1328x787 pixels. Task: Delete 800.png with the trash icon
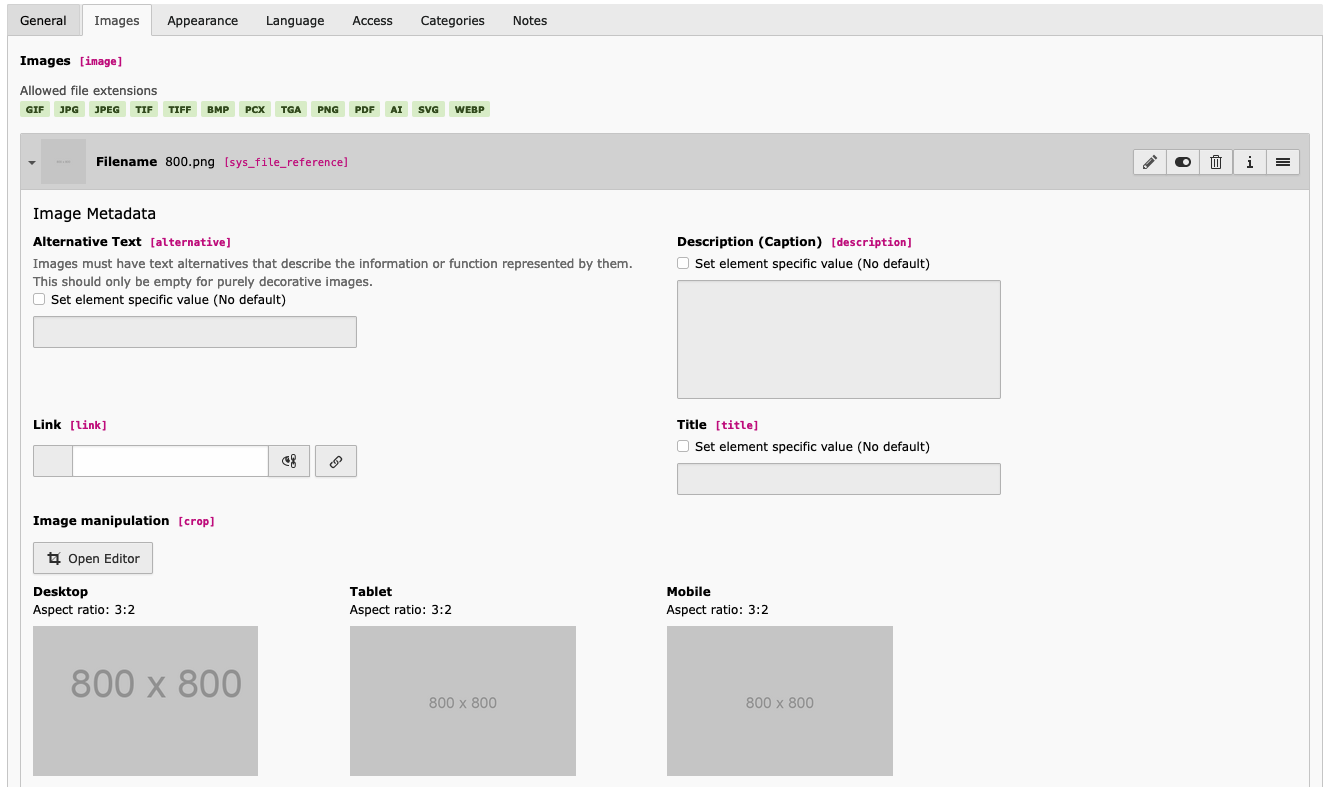1216,162
